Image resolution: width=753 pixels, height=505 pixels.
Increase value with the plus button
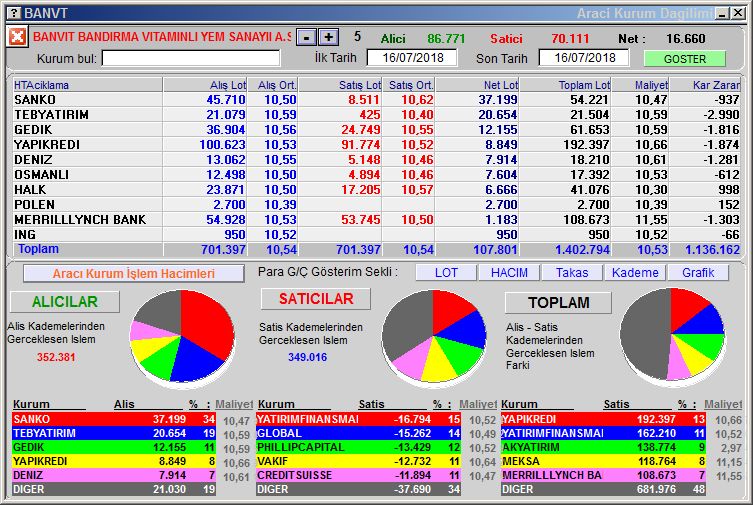(x=328, y=37)
